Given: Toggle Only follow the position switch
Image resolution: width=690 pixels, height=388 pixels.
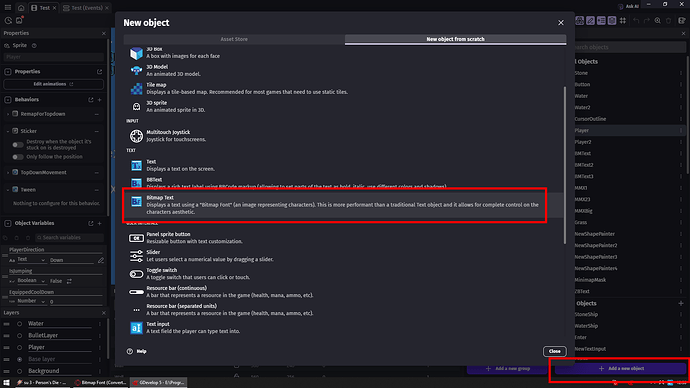Looking at the screenshot, I should pos(18,157).
